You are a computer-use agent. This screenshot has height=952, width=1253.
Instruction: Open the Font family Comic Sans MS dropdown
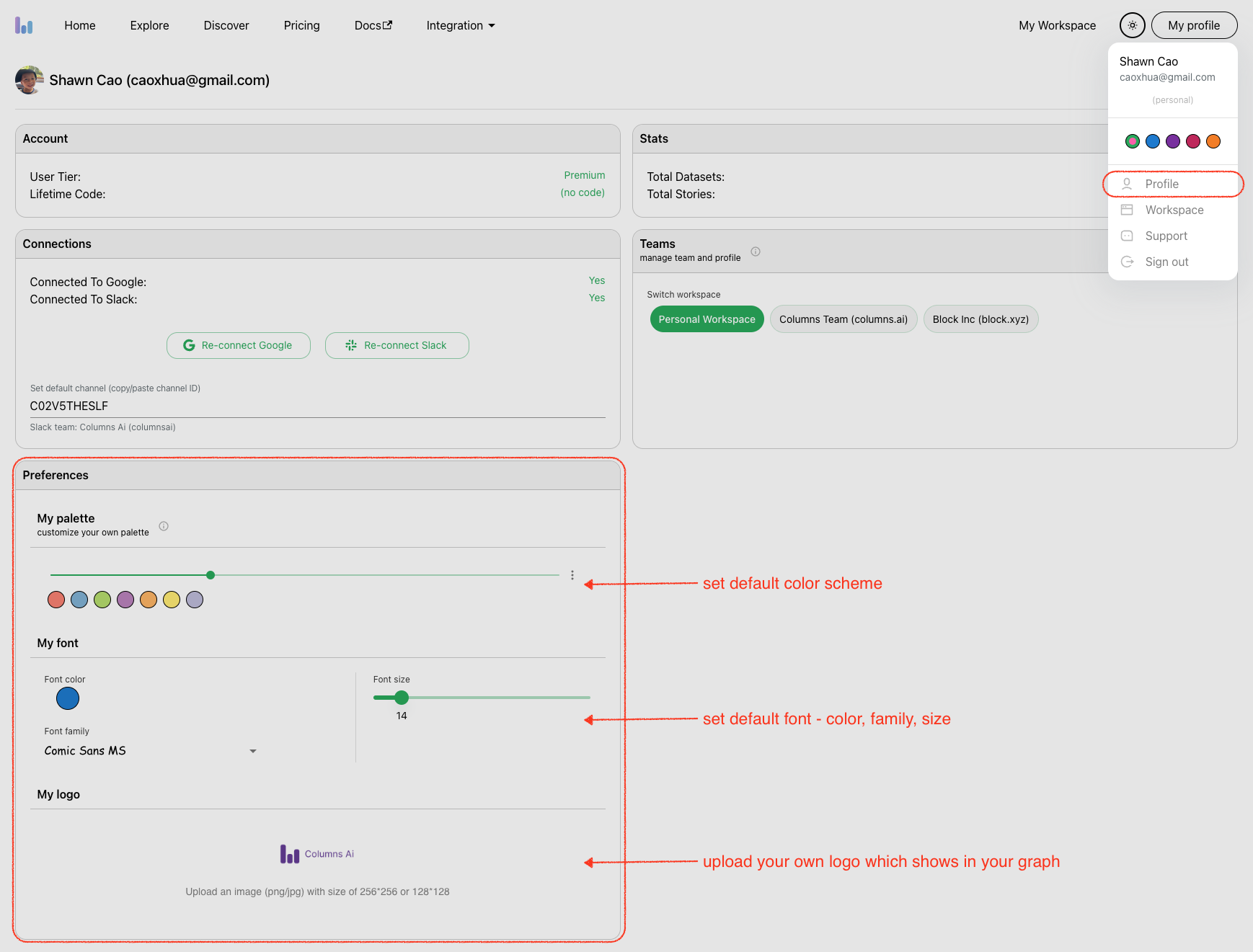tap(151, 751)
